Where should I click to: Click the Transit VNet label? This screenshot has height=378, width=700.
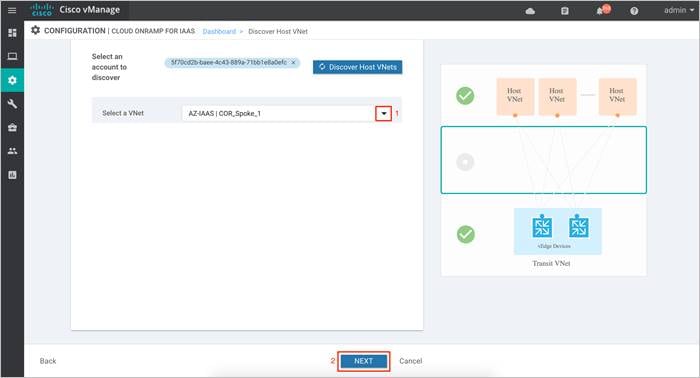pyautogui.click(x=551, y=263)
